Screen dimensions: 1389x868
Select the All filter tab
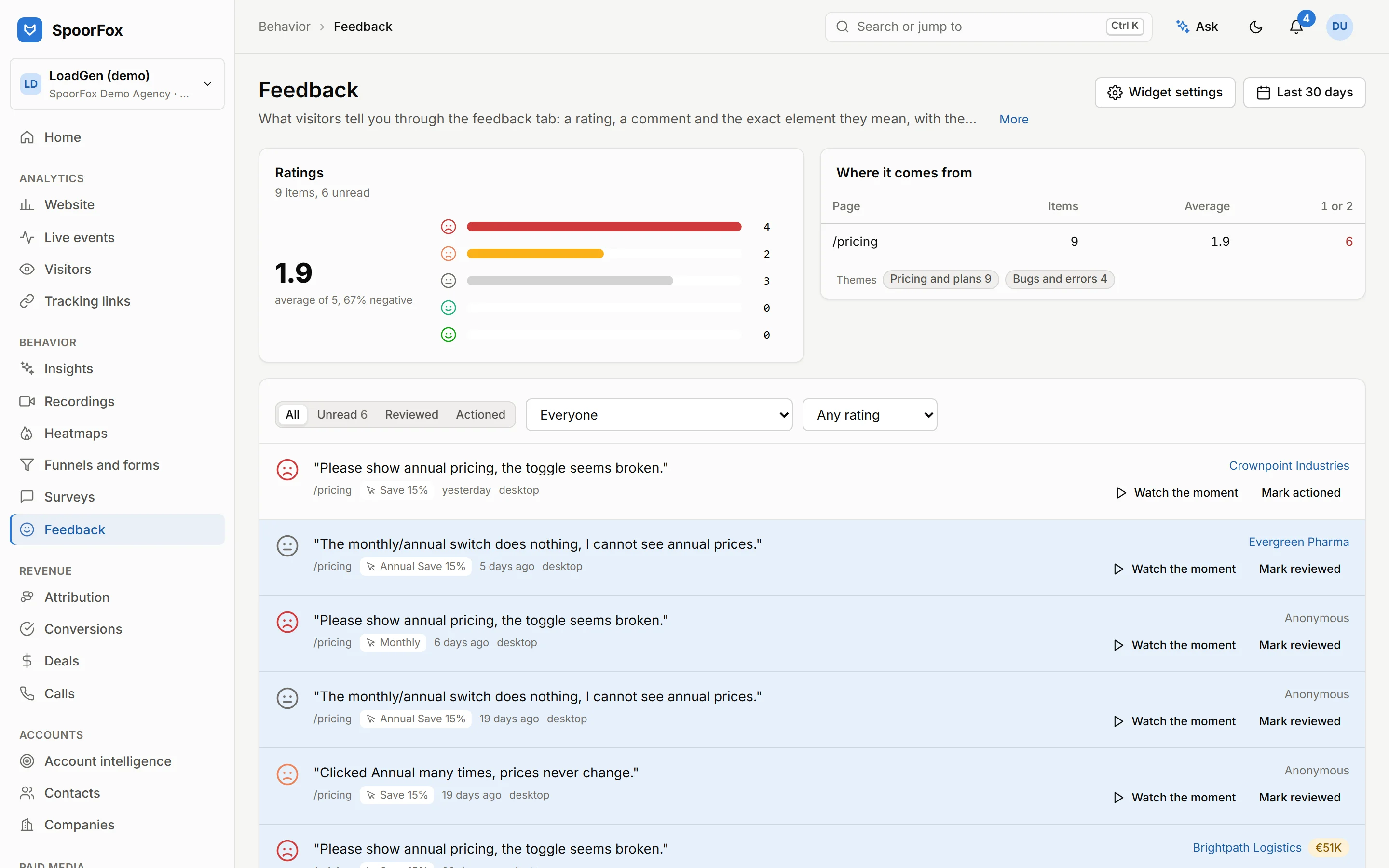[292, 415]
